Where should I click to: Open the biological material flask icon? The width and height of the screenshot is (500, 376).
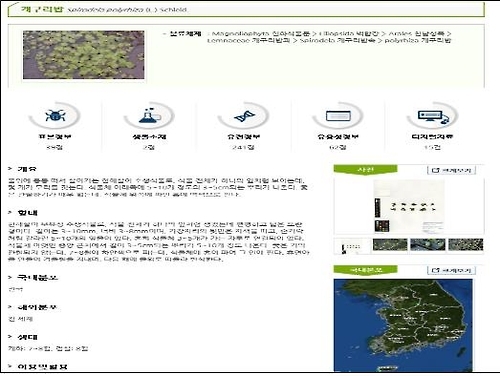[149, 115]
